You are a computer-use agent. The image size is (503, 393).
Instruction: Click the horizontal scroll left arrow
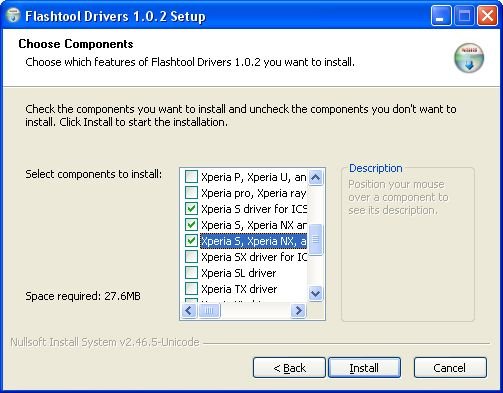189,311
